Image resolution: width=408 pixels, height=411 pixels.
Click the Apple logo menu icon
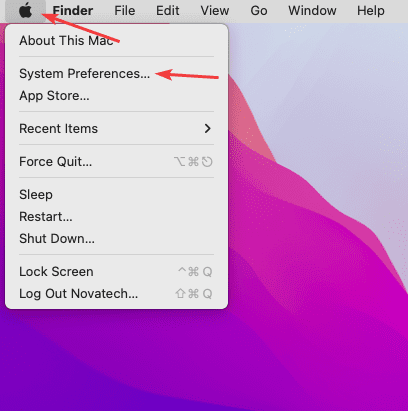click(x=25, y=11)
